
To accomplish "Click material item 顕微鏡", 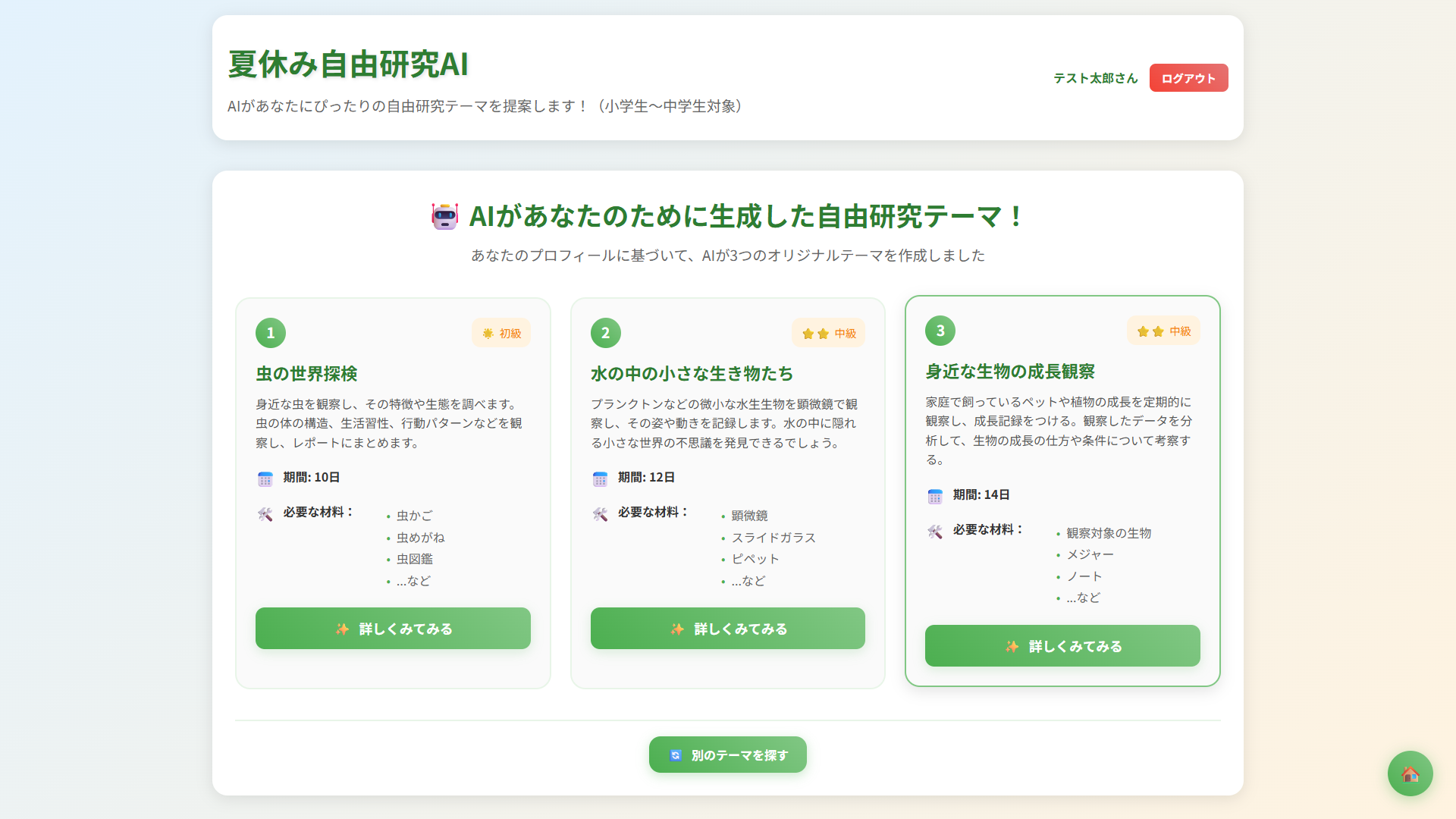I will pos(749,516).
